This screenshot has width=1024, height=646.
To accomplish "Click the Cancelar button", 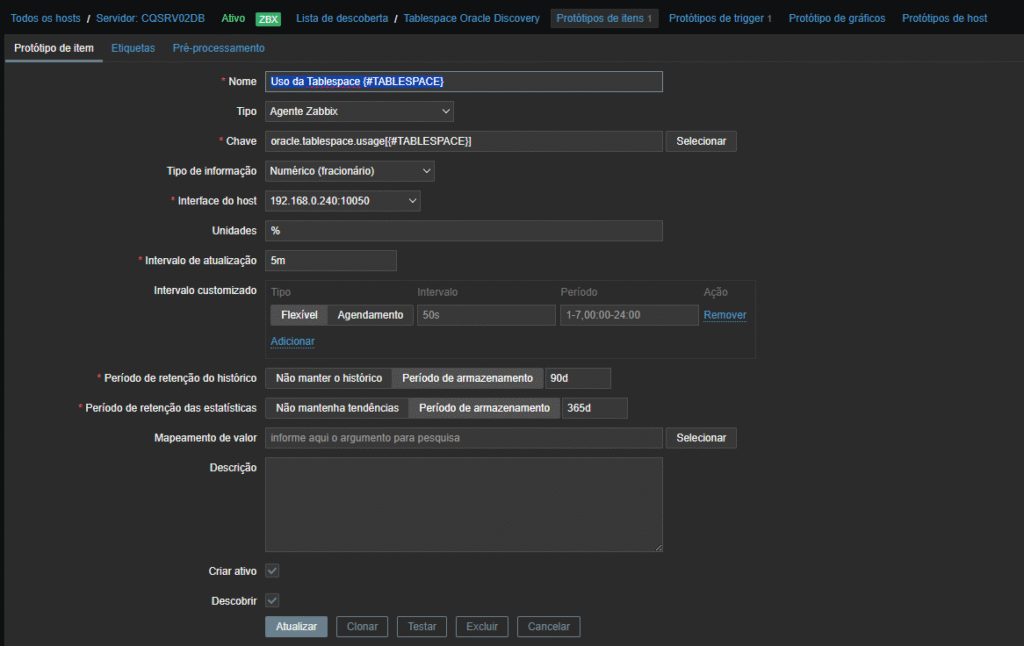I will [549, 626].
